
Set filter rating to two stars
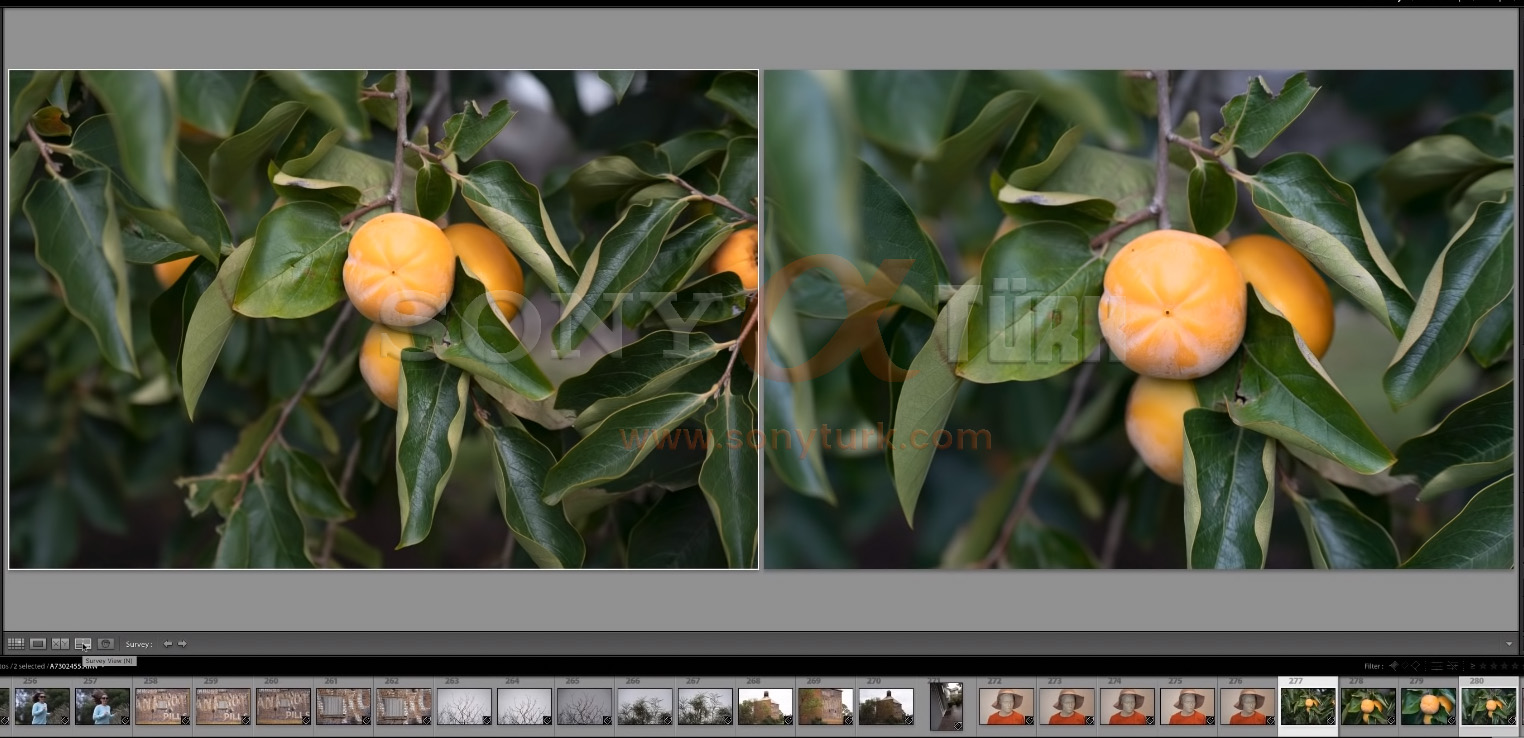click(x=1494, y=666)
